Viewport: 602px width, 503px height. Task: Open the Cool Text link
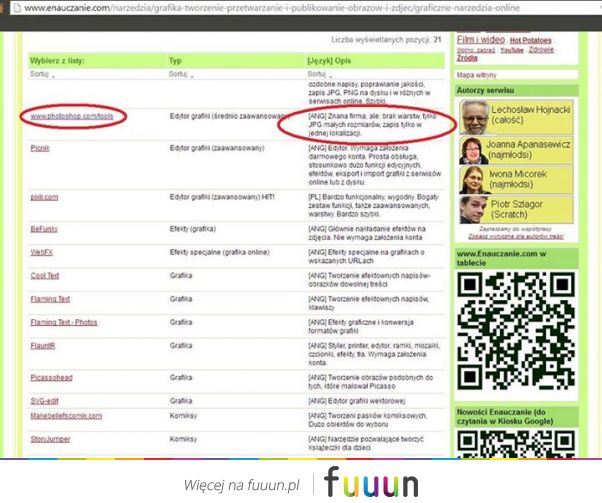click(x=45, y=276)
